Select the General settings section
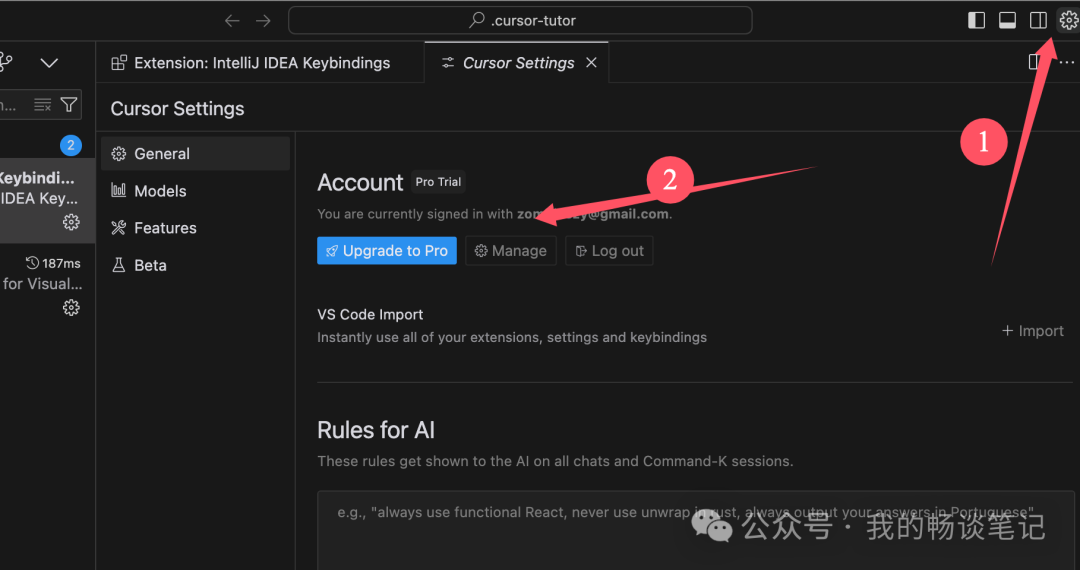1080x570 pixels. (196, 154)
